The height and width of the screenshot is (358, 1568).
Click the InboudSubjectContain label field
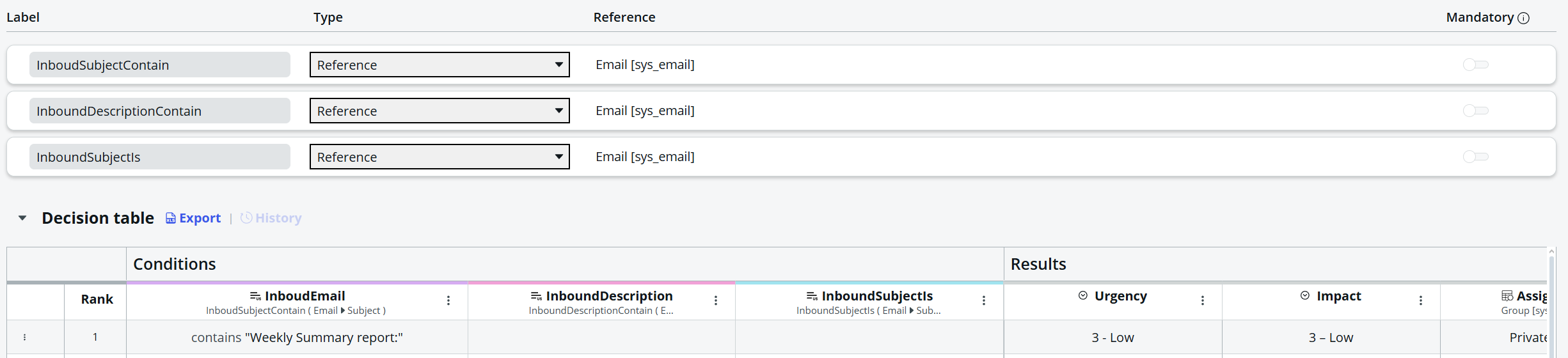pyautogui.click(x=159, y=65)
